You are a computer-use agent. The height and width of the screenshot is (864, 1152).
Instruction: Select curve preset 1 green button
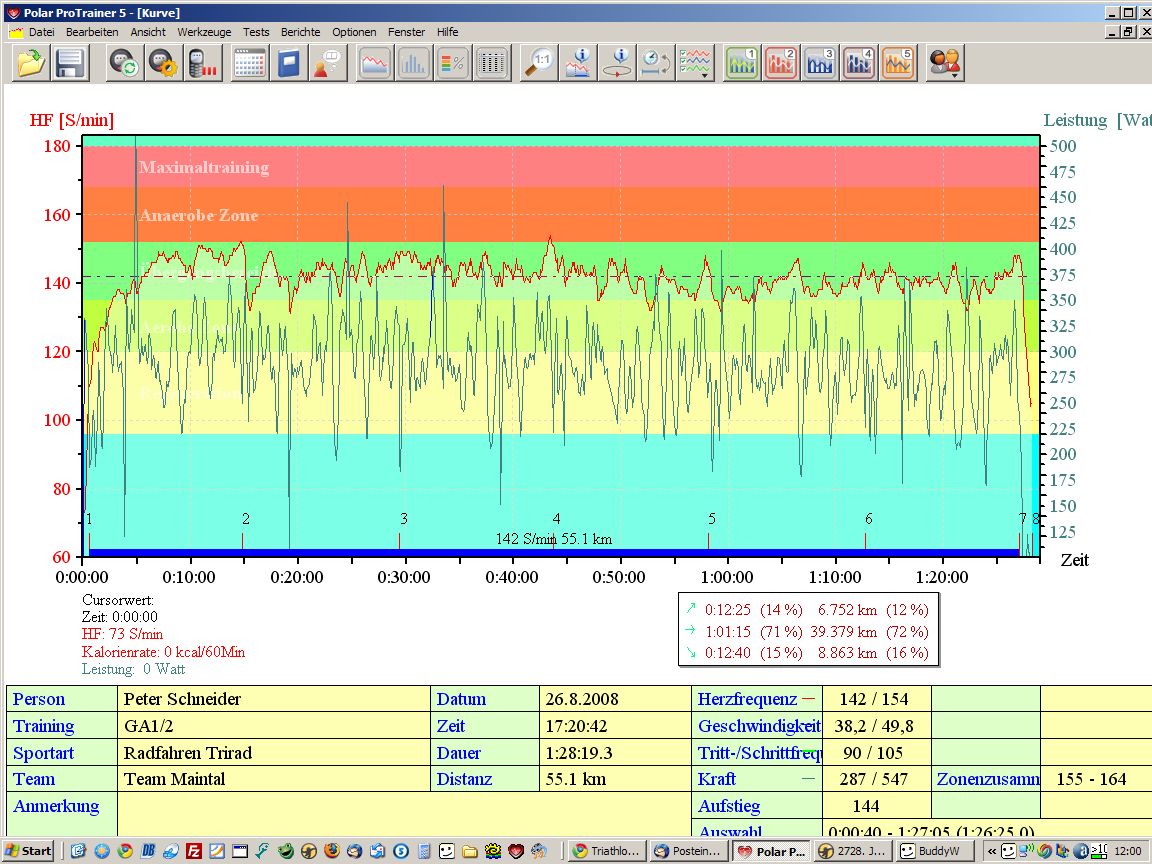(742, 64)
